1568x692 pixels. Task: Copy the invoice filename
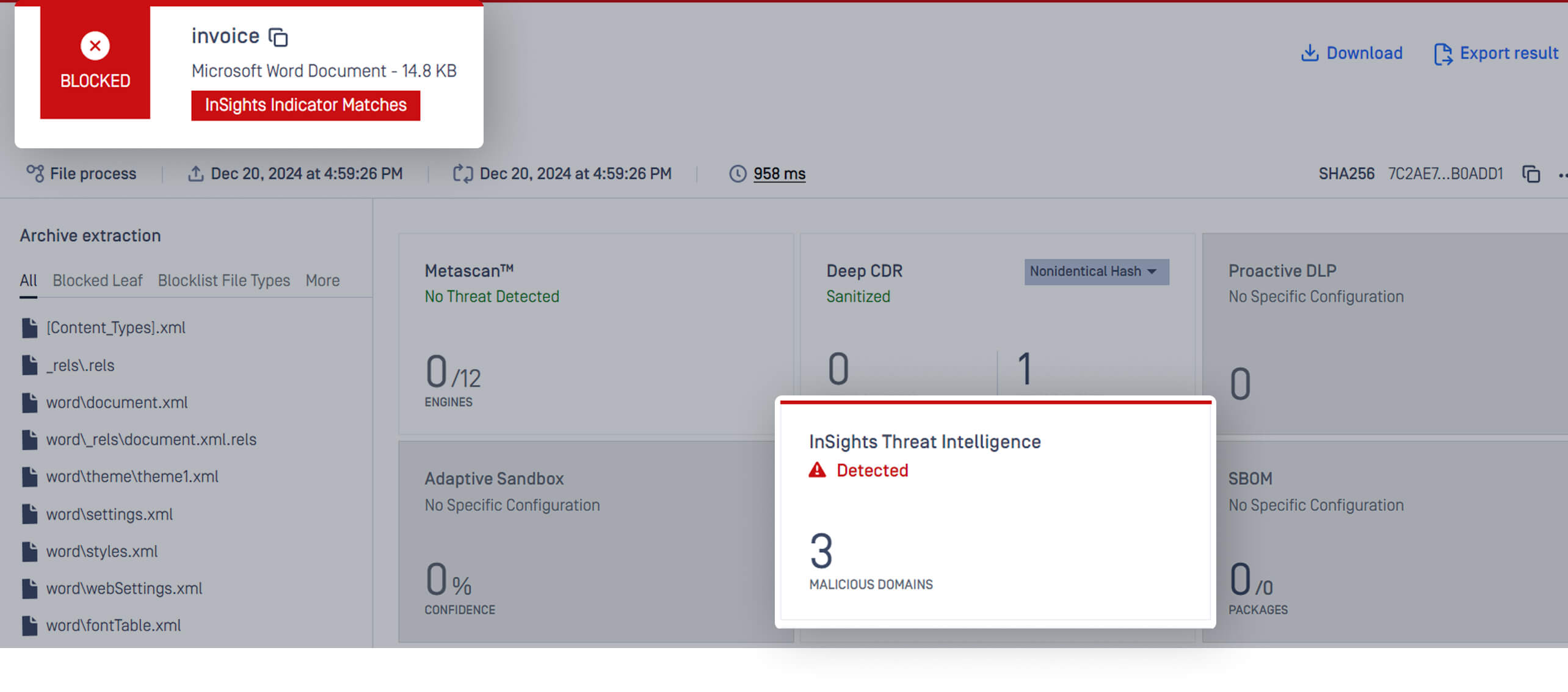point(278,37)
